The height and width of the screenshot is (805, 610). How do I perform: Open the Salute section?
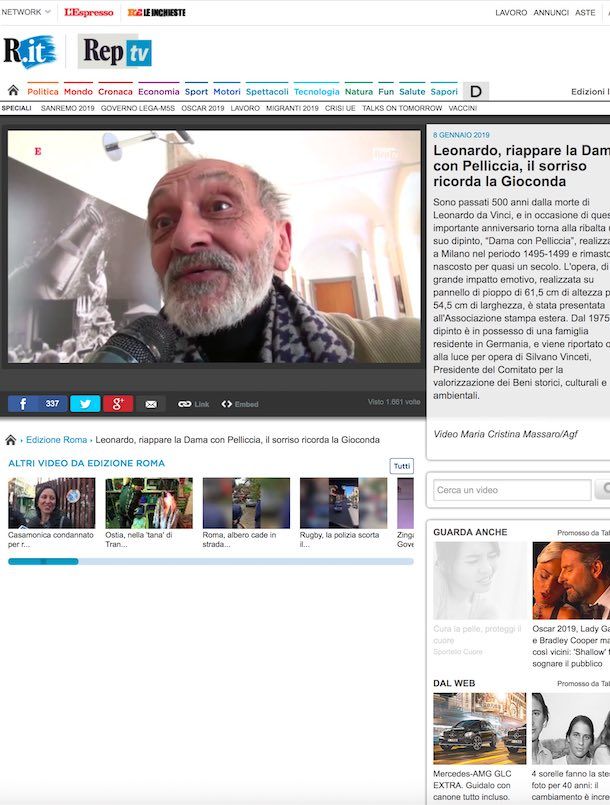click(412, 91)
